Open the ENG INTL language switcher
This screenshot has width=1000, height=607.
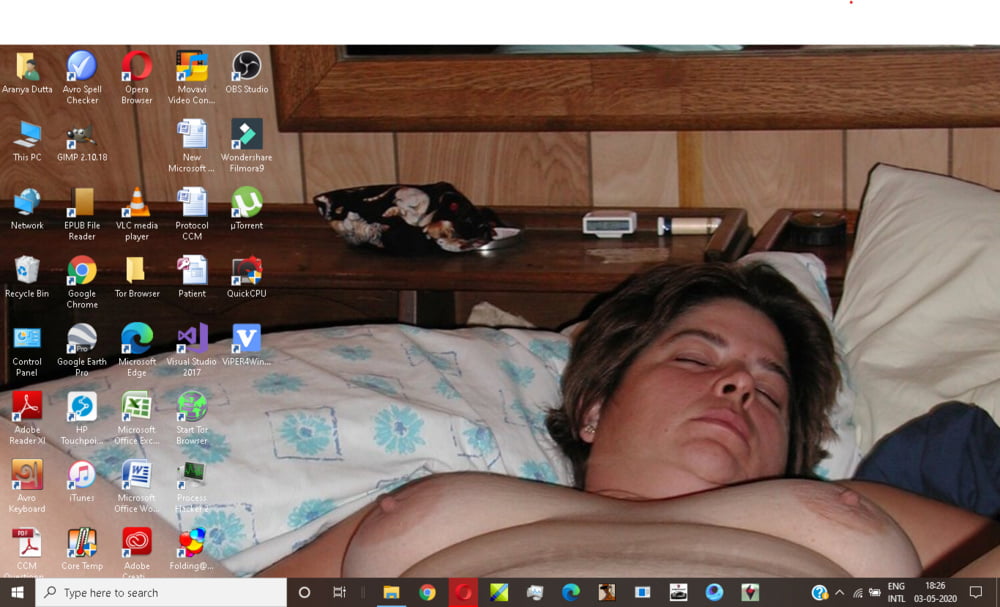pyautogui.click(x=897, y=592)
